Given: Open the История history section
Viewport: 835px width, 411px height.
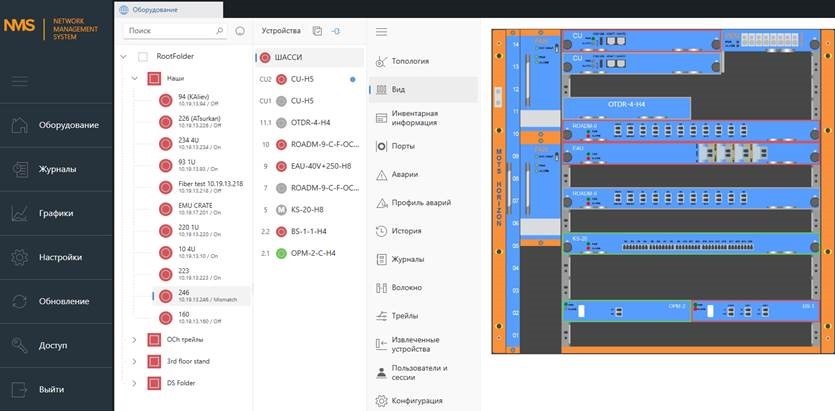Looking at the screenshot, I should pyautogui.click(x=381, y=231).
